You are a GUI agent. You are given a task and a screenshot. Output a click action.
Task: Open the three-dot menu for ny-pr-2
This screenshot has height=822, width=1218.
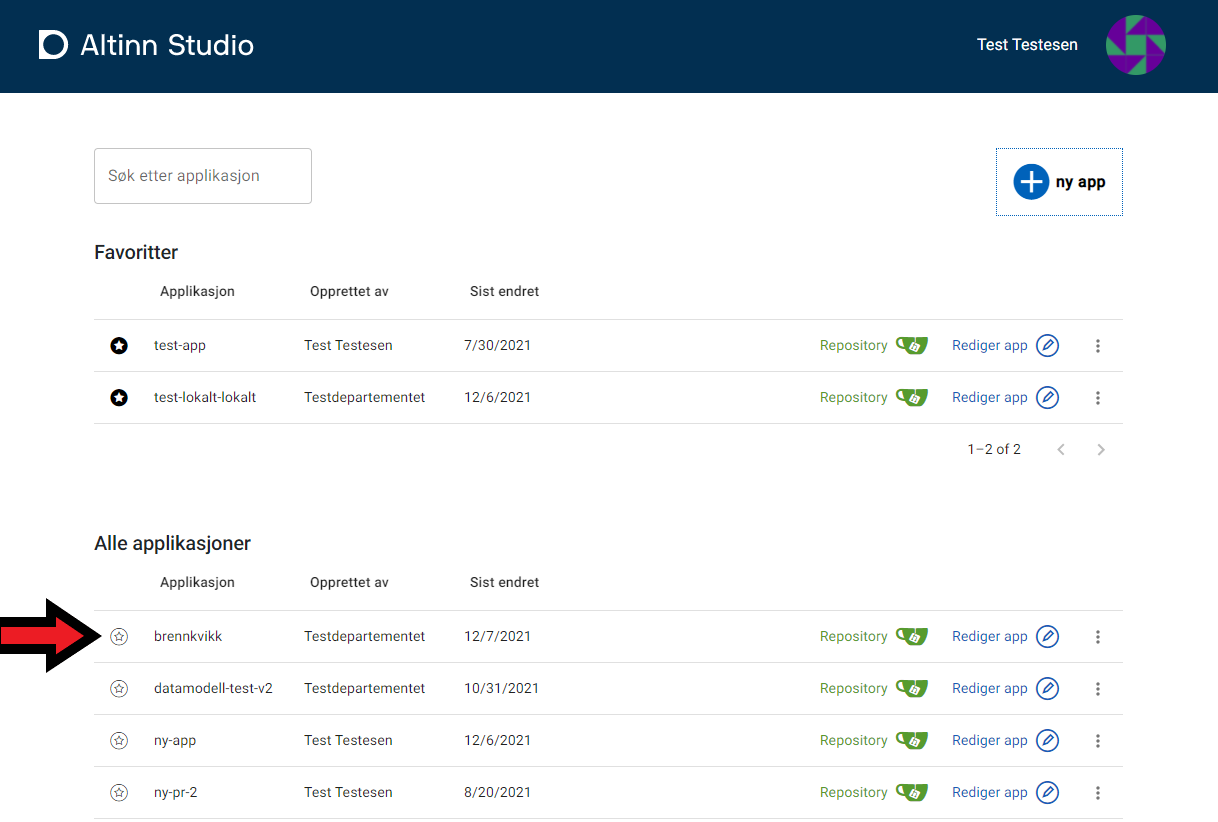coord(1097,792)
